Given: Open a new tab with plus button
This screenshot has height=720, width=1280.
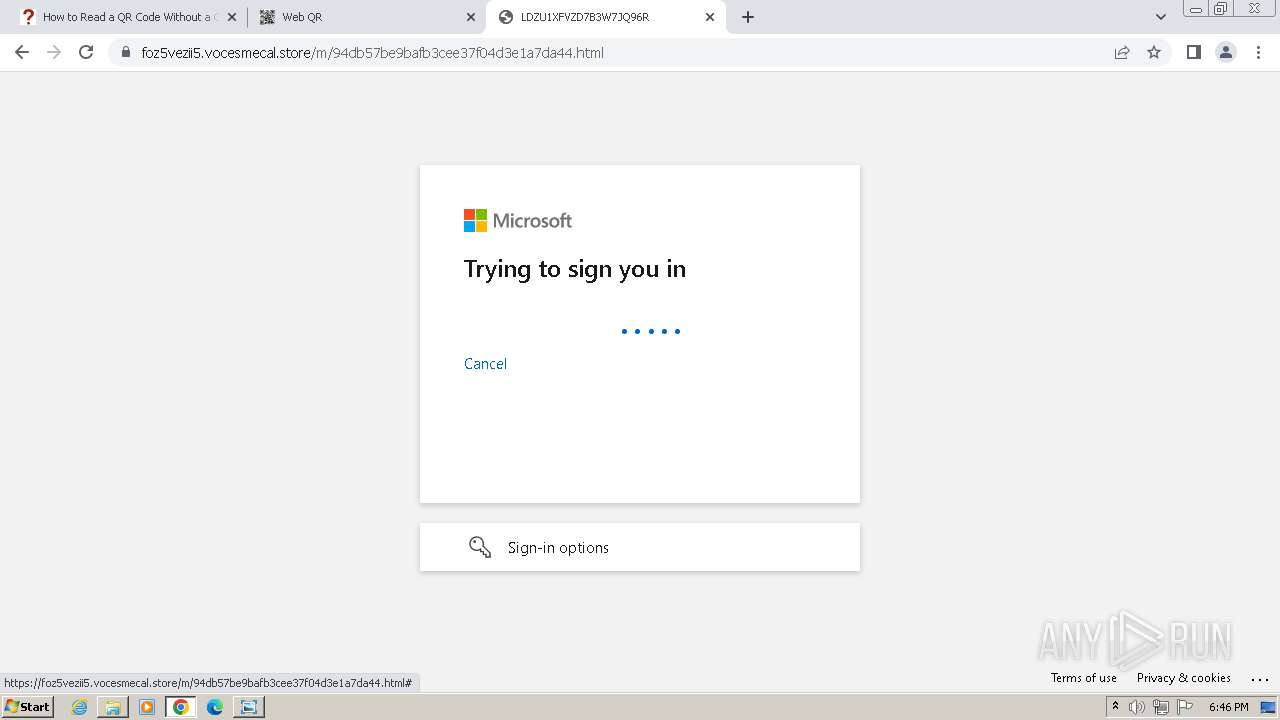Looking at the screenshot, I should point(748,17).
